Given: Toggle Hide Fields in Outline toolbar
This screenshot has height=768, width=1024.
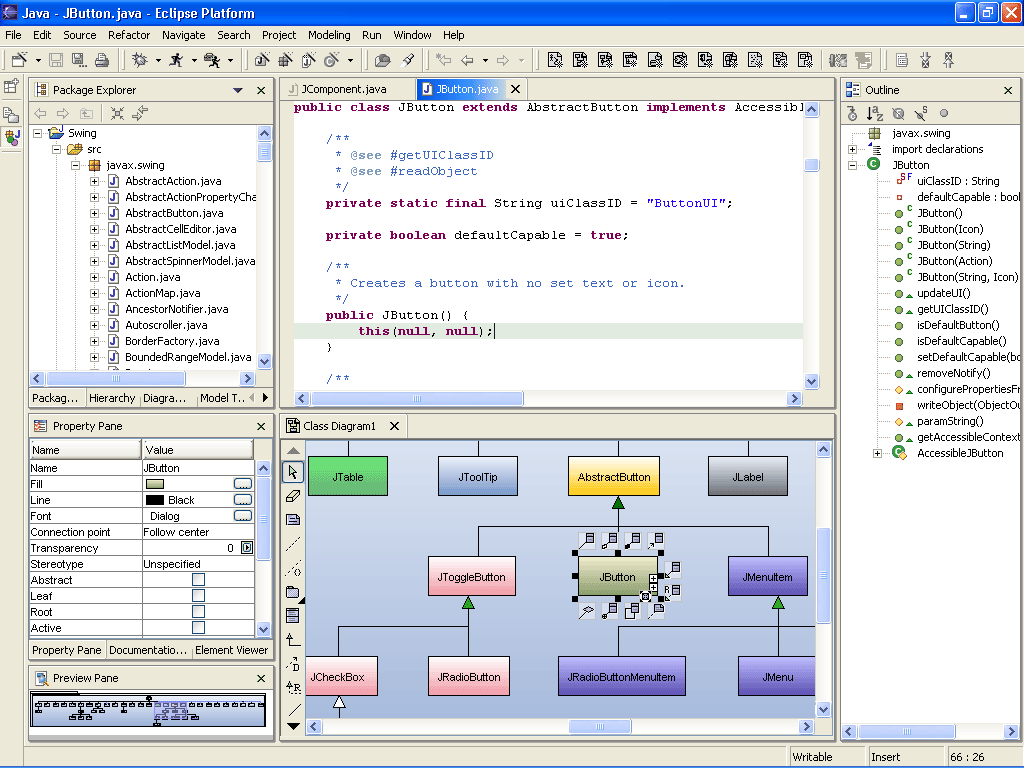Looking at the screenshot, I should (x=899, y=114).
